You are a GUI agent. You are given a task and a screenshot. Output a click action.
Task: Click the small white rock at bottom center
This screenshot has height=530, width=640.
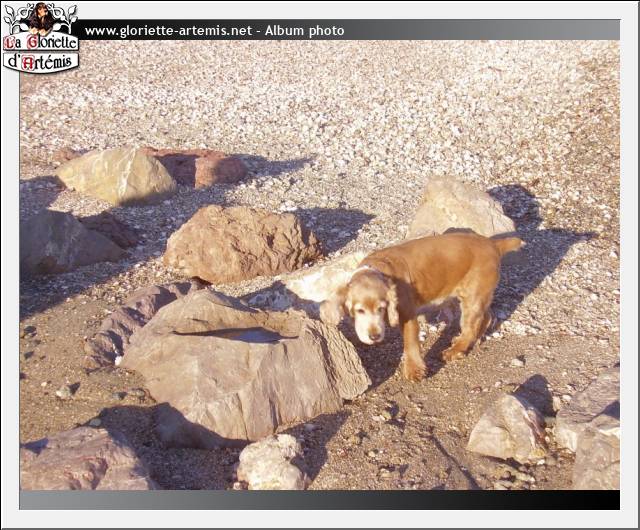pos(271,463)
